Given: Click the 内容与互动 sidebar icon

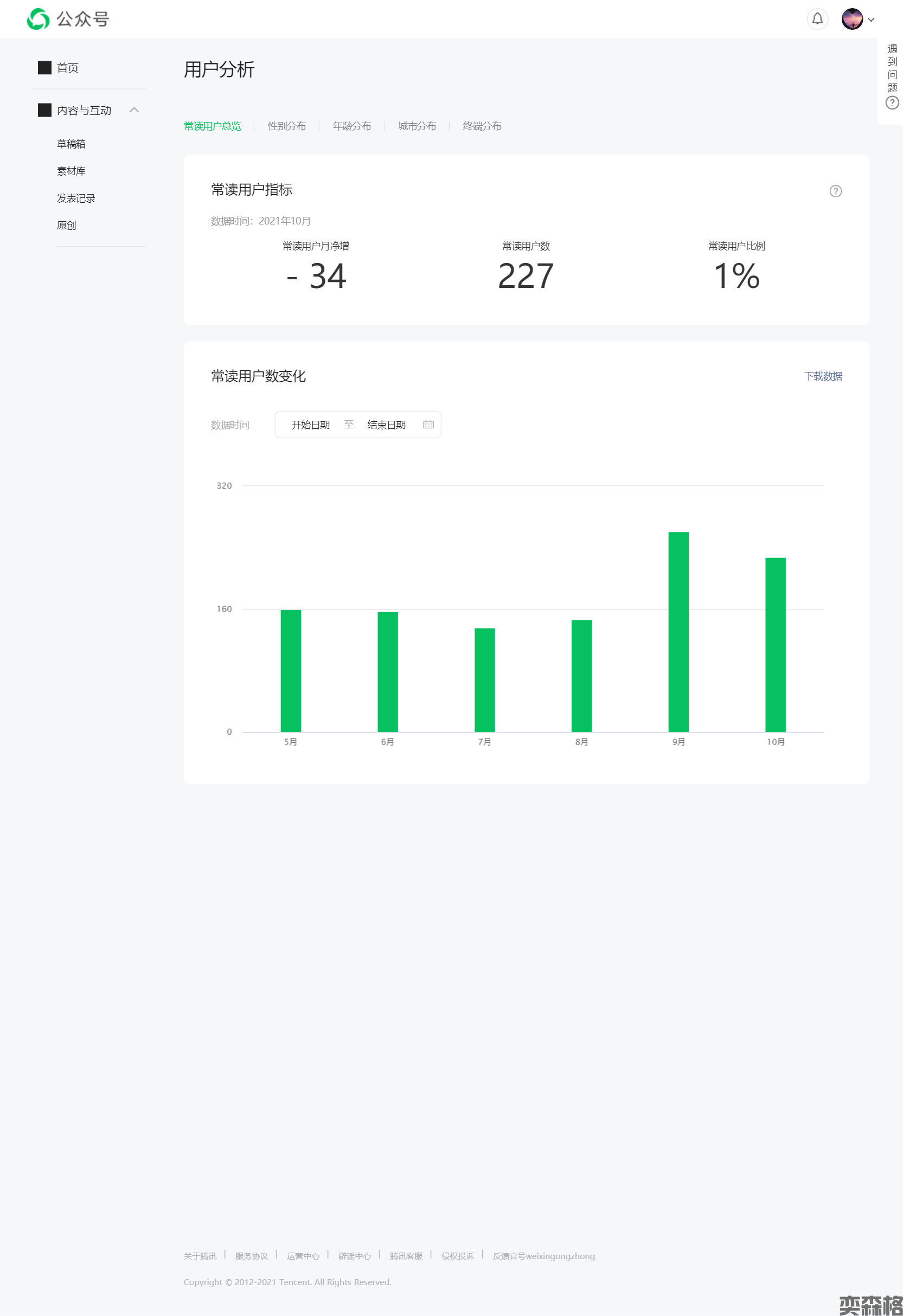Looking at the screenshot, I should [x=45, y=111].
